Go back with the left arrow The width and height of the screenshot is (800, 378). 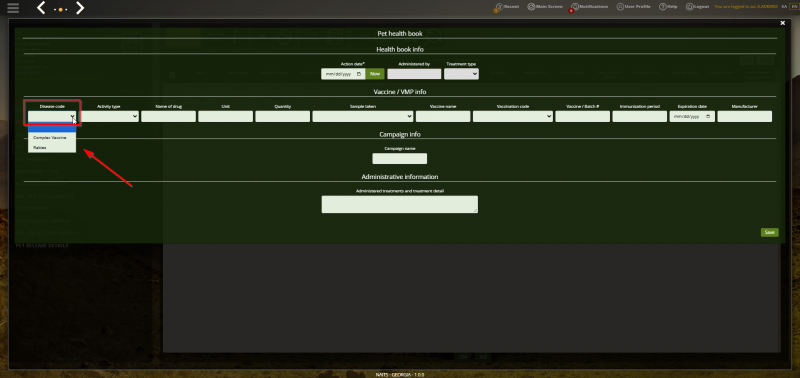(x=42, y=8)
